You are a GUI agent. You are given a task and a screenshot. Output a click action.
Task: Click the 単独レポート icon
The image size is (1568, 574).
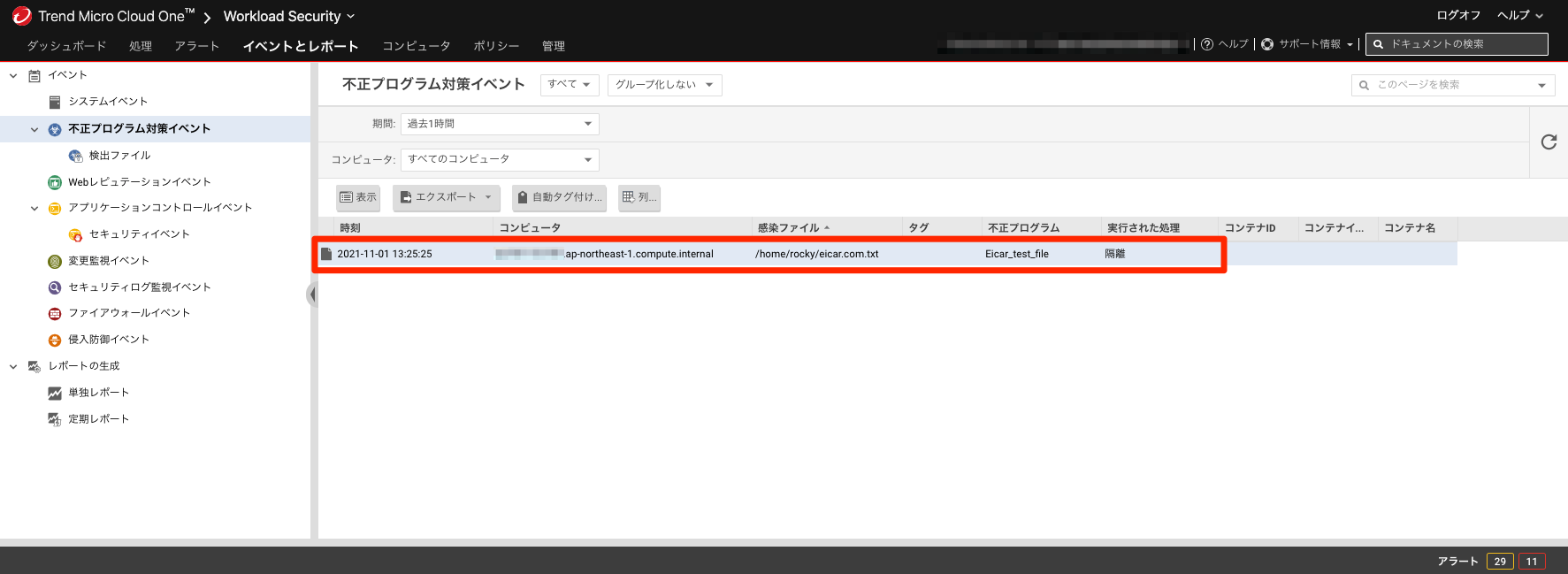[x=55, y=393]
